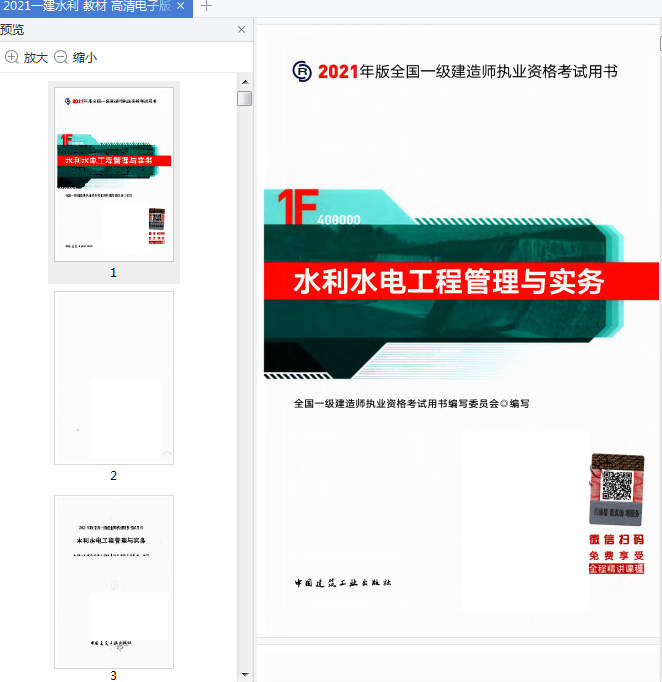Image resolution: width=662 pixels, height=682 pixels.
Task: Close the 2021一建水利 教材 document tab
Action: click(x=181, y=6)
